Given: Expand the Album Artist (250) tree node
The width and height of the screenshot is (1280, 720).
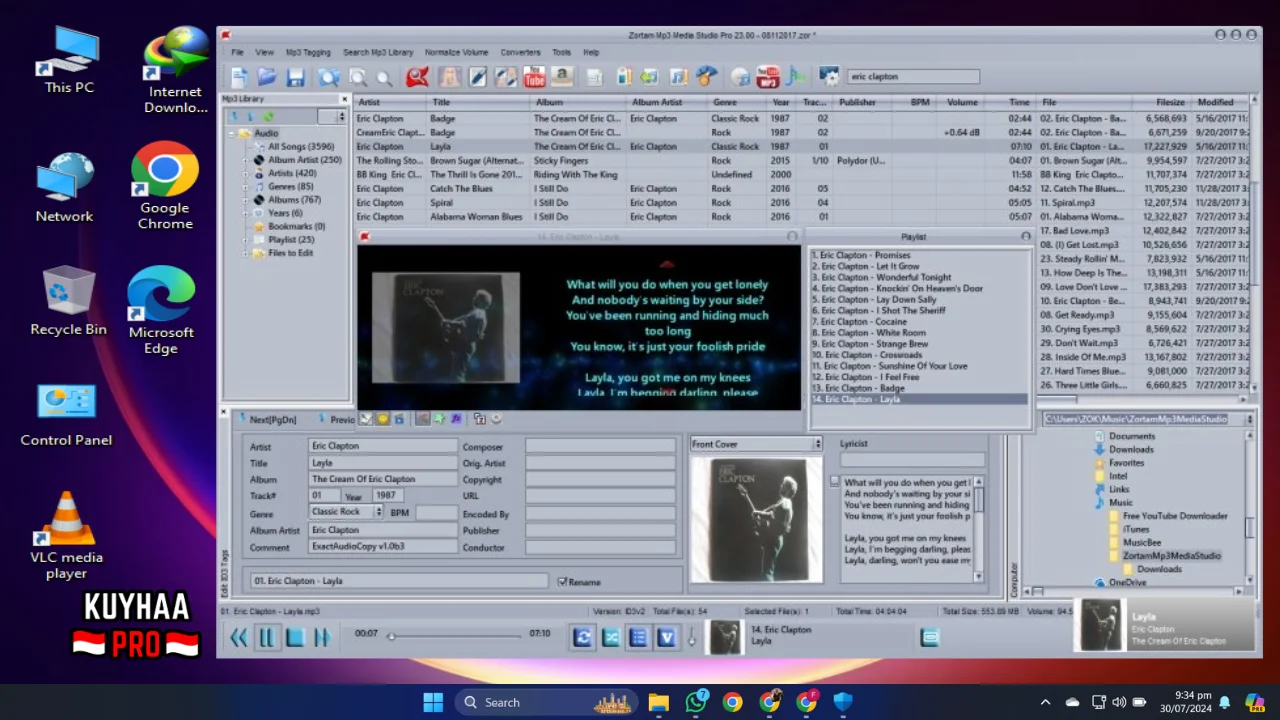Looking at the screenshot, I should 245,160.
